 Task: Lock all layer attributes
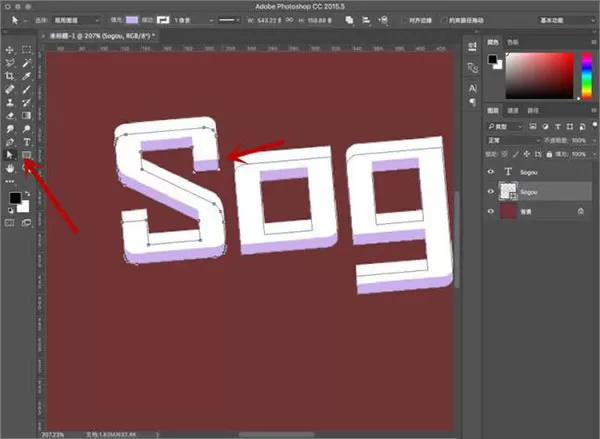[549, 154]
